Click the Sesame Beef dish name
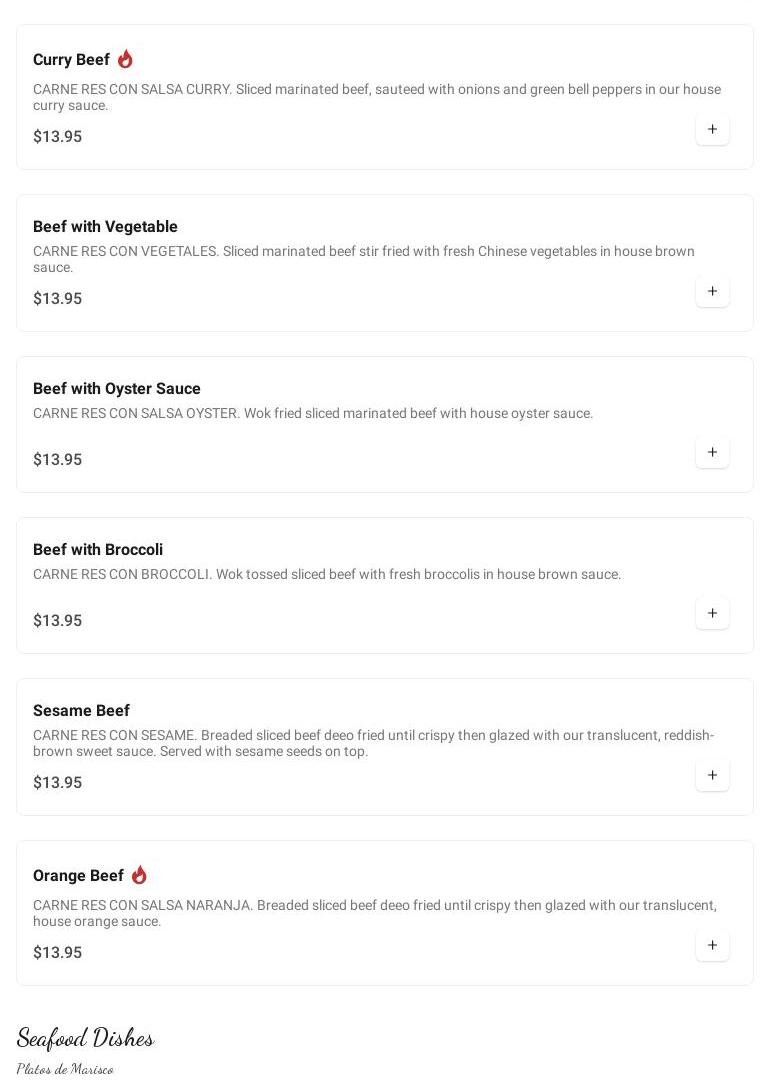This screenshot has height=1087, width=770. pos(81,711)
